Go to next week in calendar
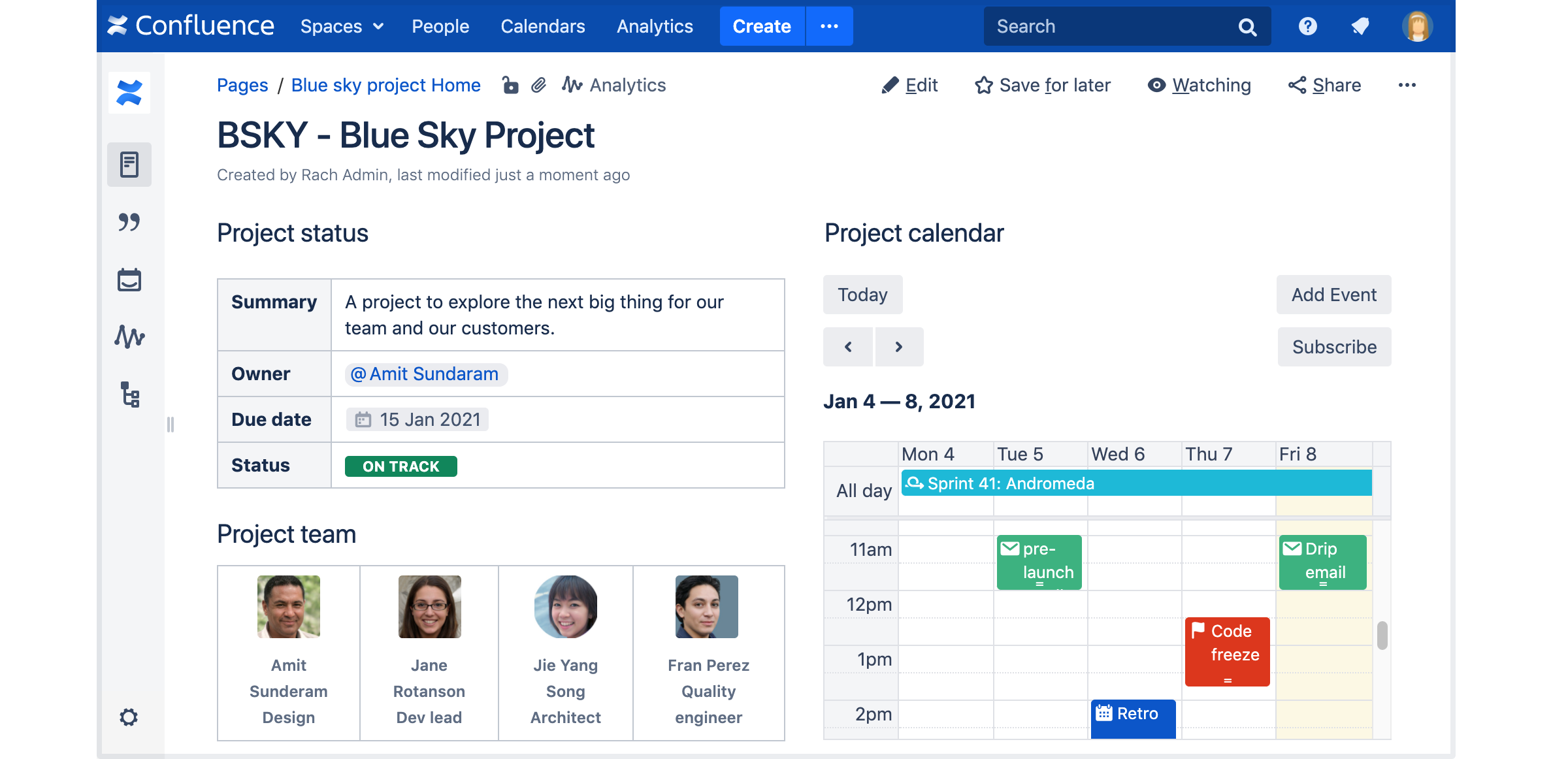Viewport: 1568px width, 759px height. pos(899,347)
